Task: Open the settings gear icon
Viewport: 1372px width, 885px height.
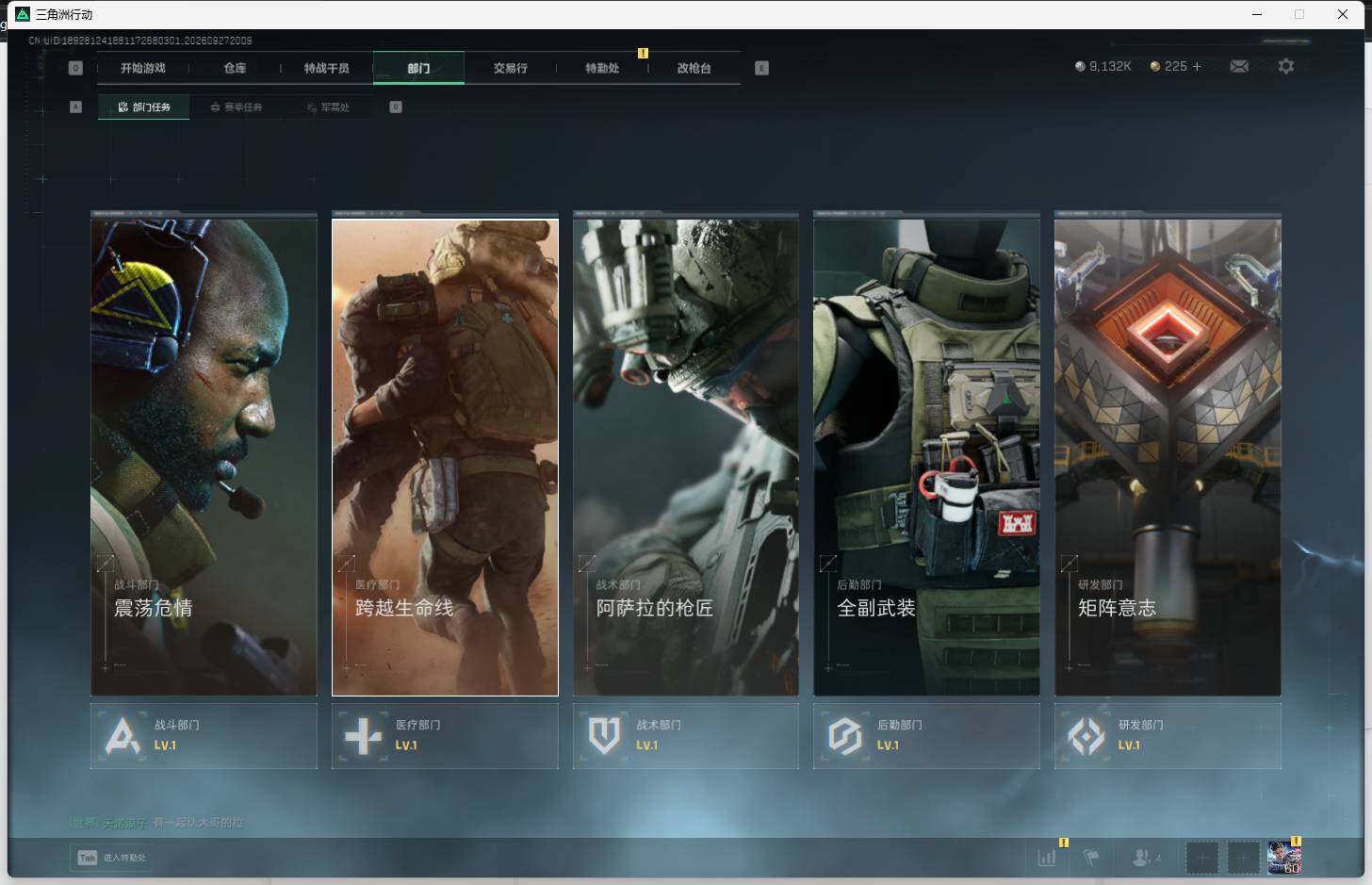Action: coord(1285,66)
